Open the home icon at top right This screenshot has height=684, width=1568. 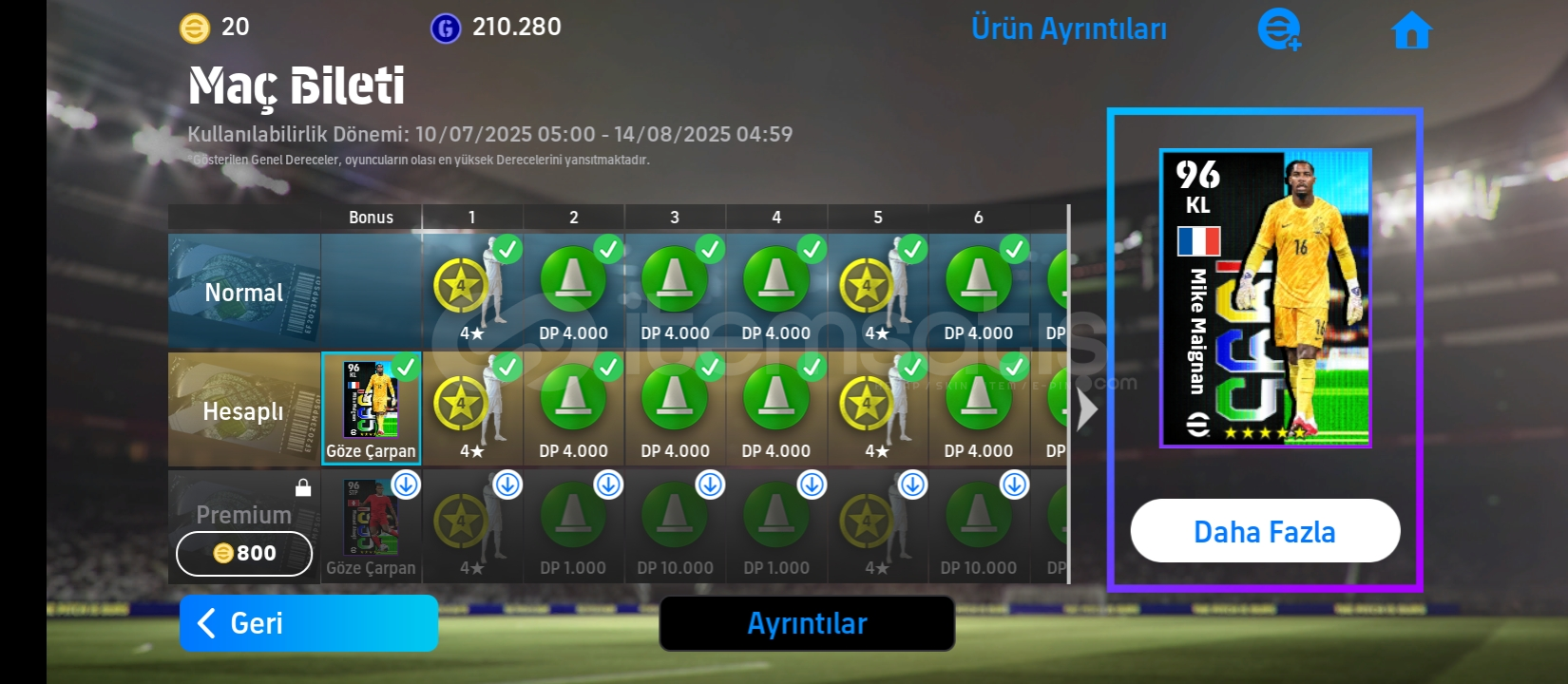[x=1411, y=29]
